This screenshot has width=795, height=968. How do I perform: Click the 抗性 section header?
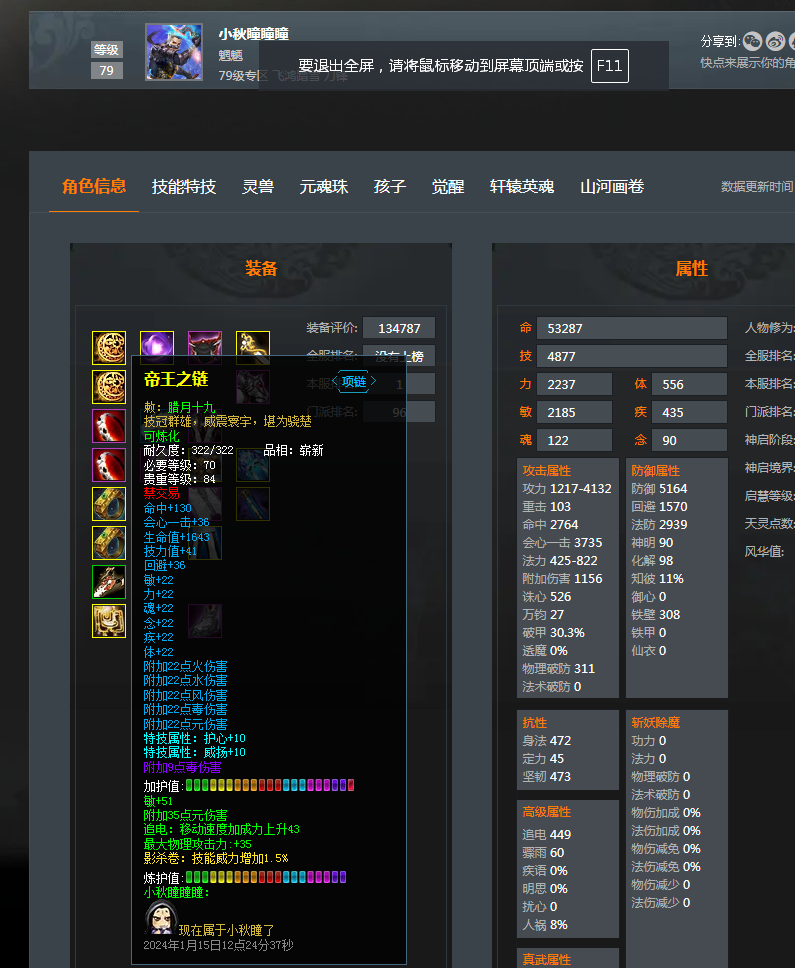point(535,722)
